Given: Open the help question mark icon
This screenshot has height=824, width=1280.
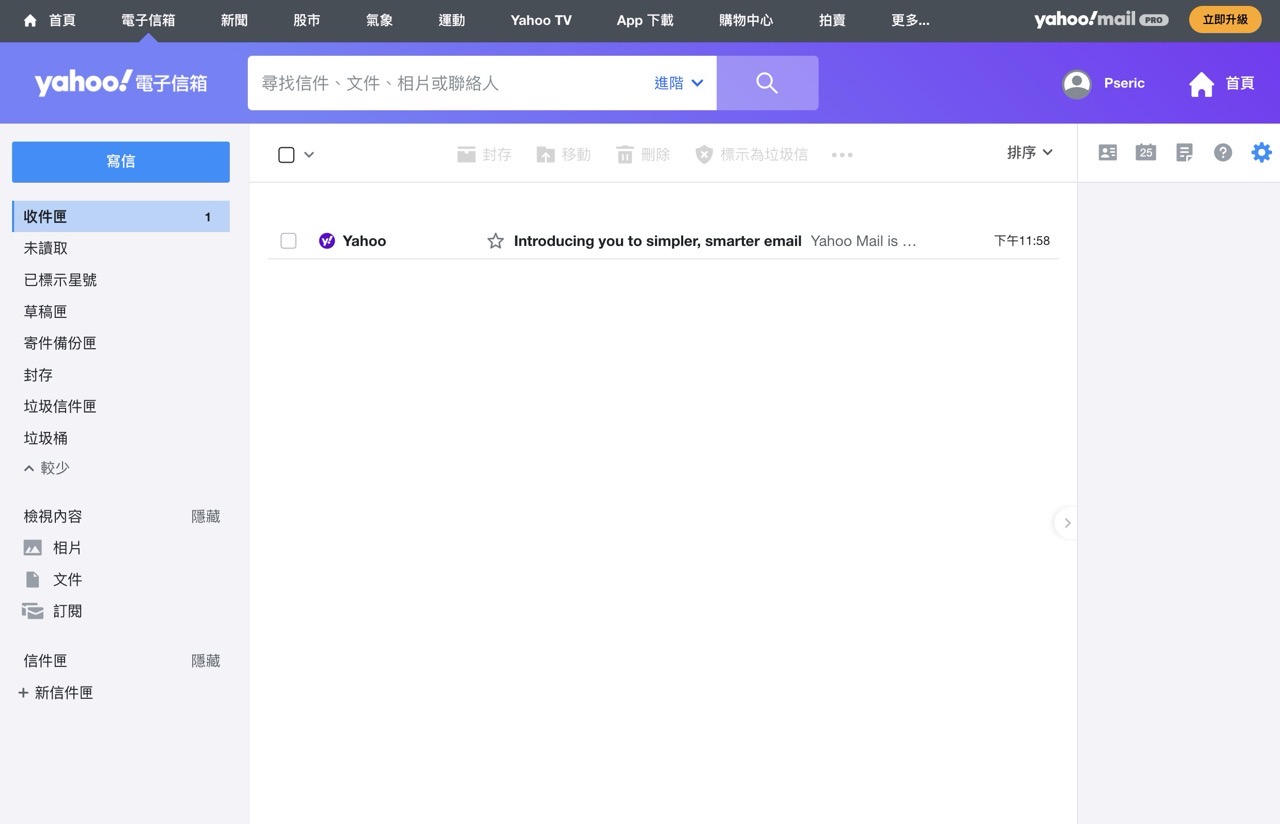Looking at the screenshot, I should tap(1223, 153).
